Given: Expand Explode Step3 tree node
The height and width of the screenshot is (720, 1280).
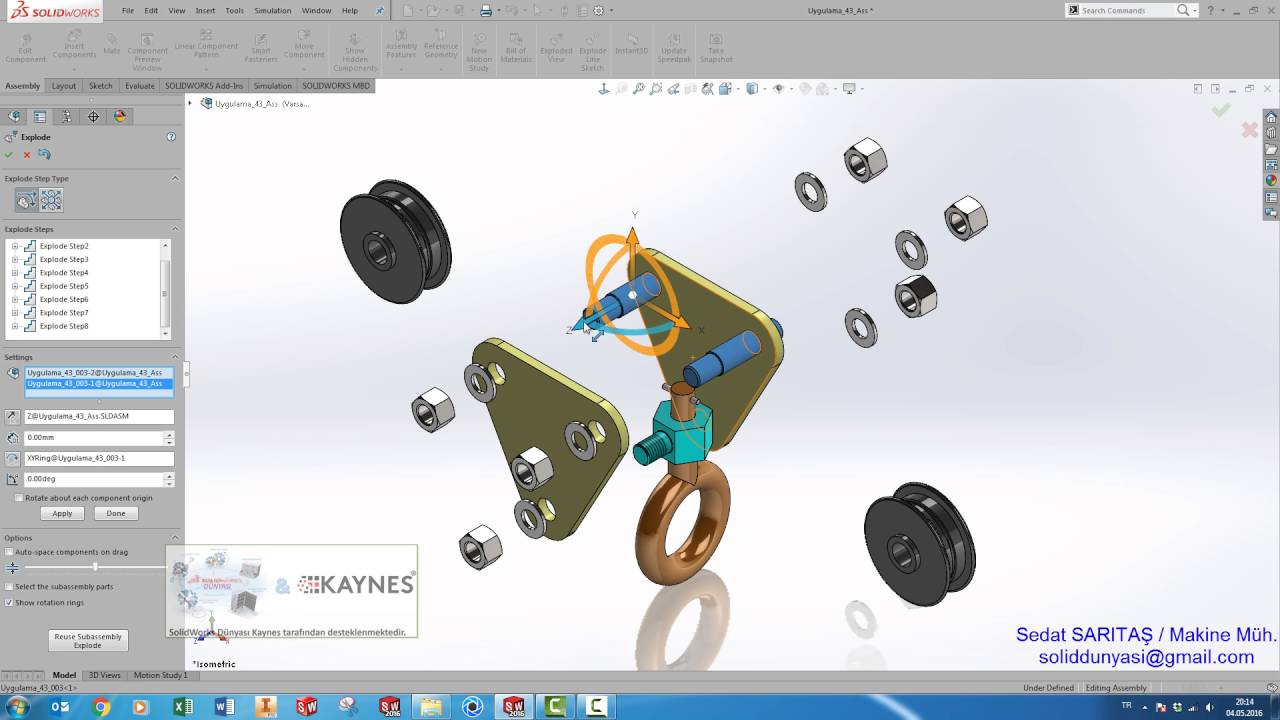Looking at the screenshot, I should (15, 259).
